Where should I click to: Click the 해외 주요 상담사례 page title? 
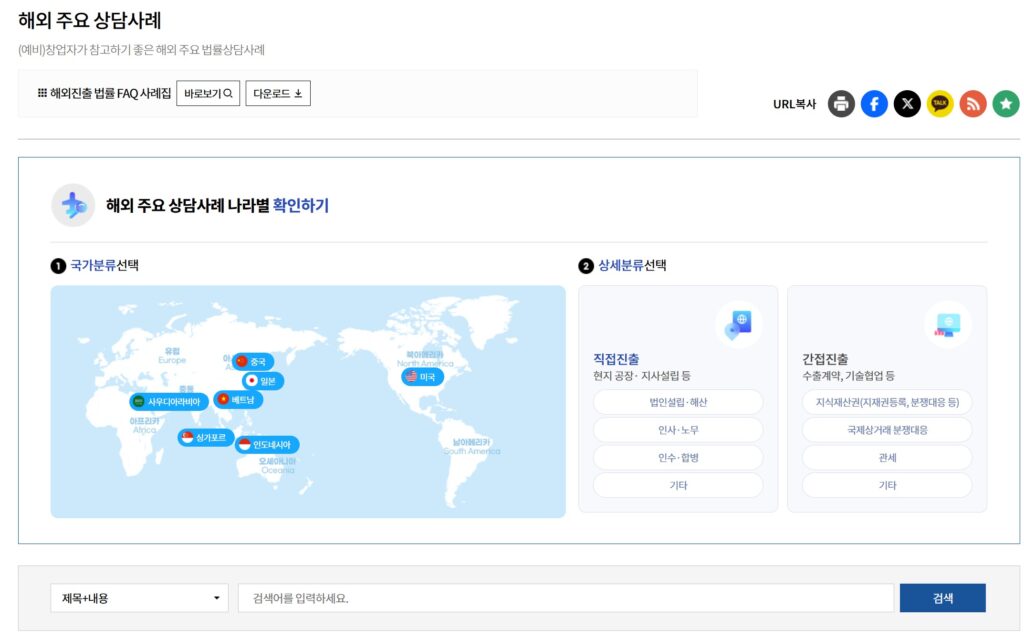click(89, 20)
